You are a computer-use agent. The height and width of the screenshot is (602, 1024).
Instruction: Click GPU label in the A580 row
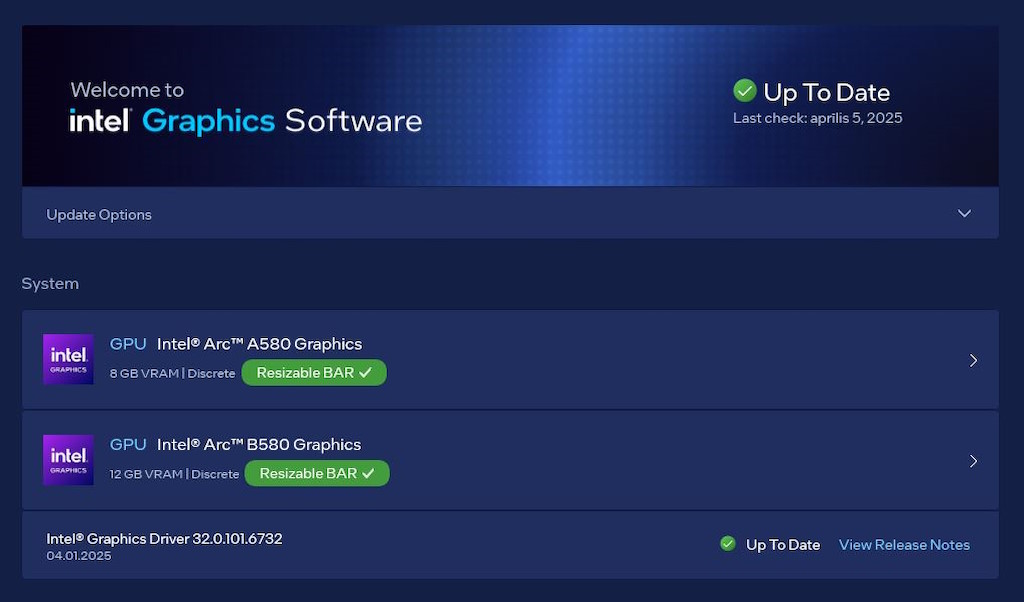128,344
